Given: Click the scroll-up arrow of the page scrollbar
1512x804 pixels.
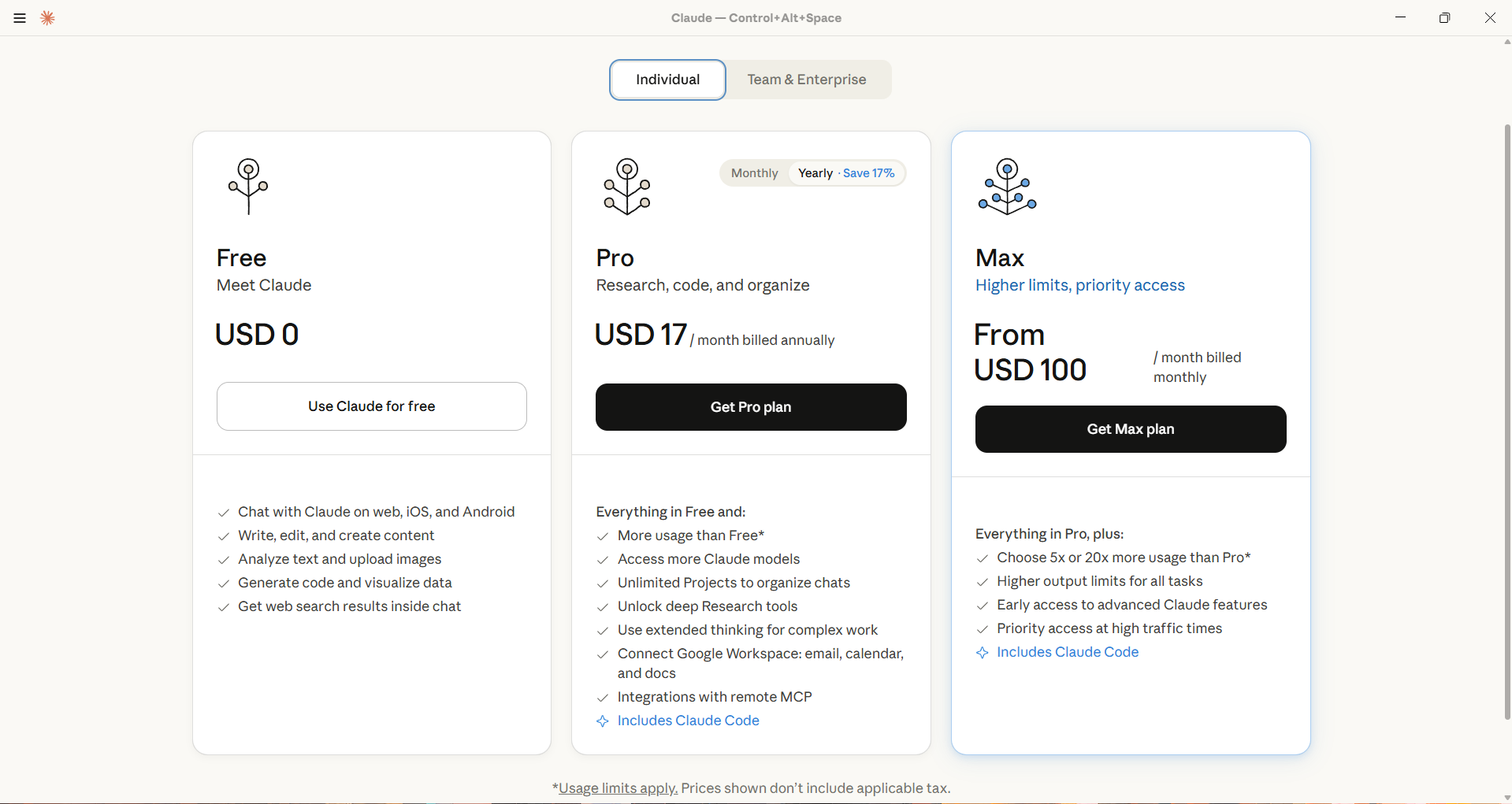Looking at the screenshot, I should point(1507,42).
